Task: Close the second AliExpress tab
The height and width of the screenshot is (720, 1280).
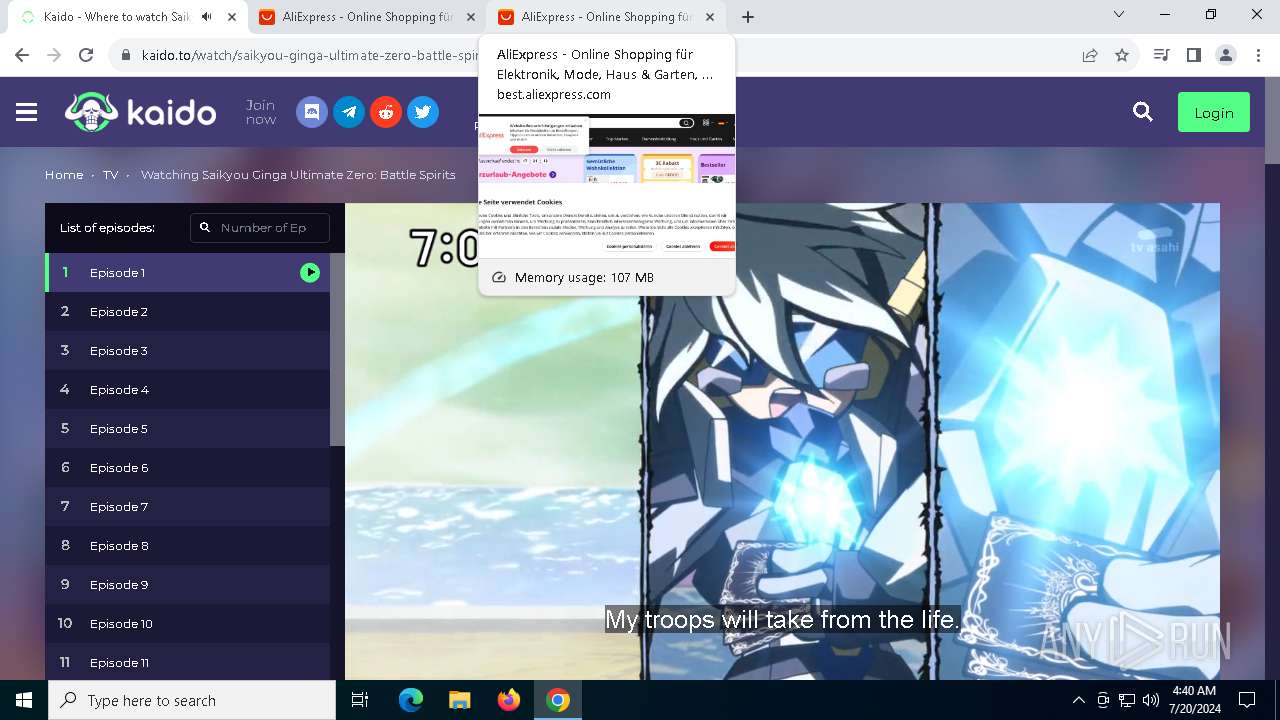Action: click(x=471, y=17)
